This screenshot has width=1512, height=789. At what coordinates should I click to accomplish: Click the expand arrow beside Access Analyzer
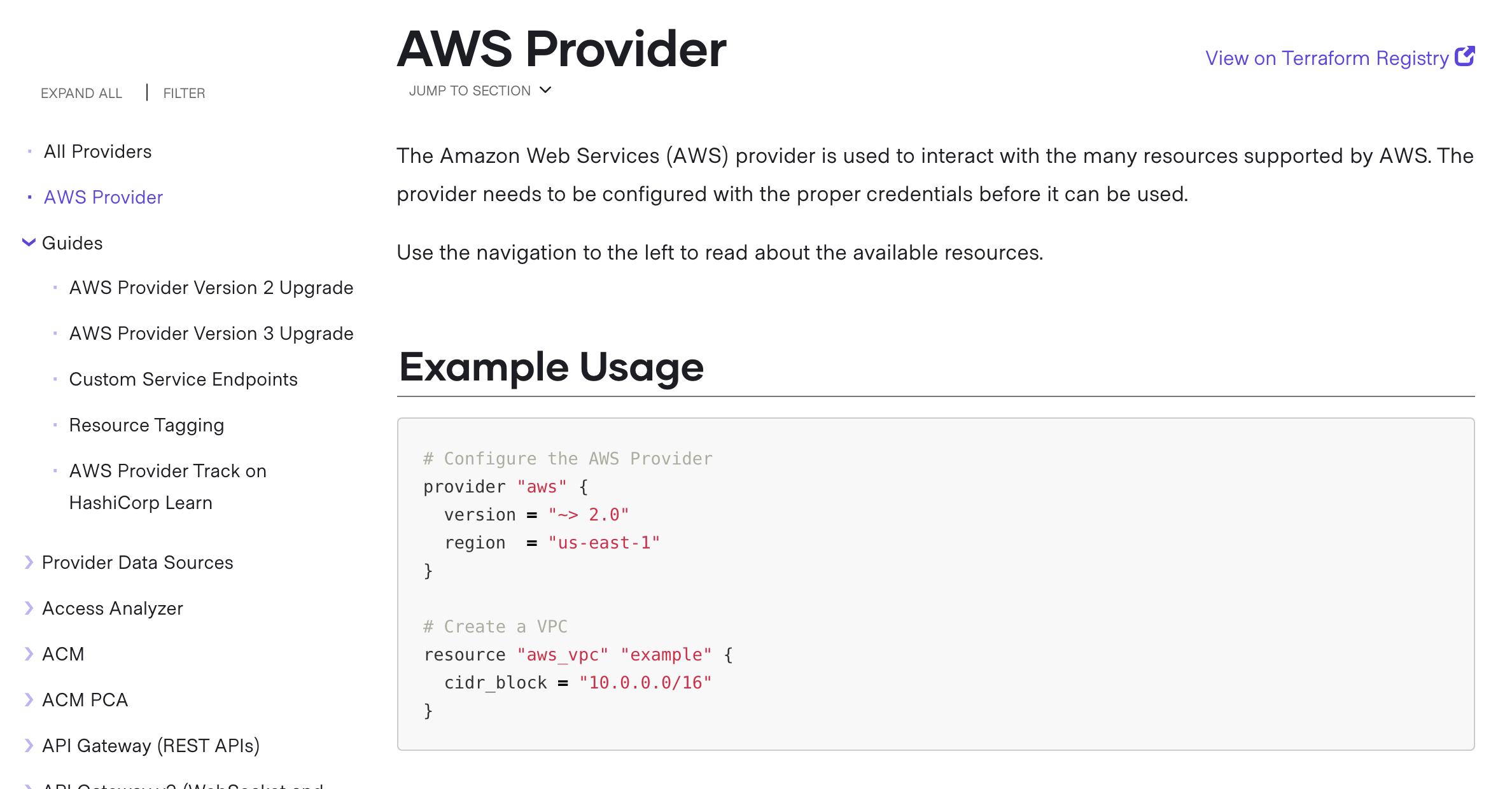(x=28, y=608)
